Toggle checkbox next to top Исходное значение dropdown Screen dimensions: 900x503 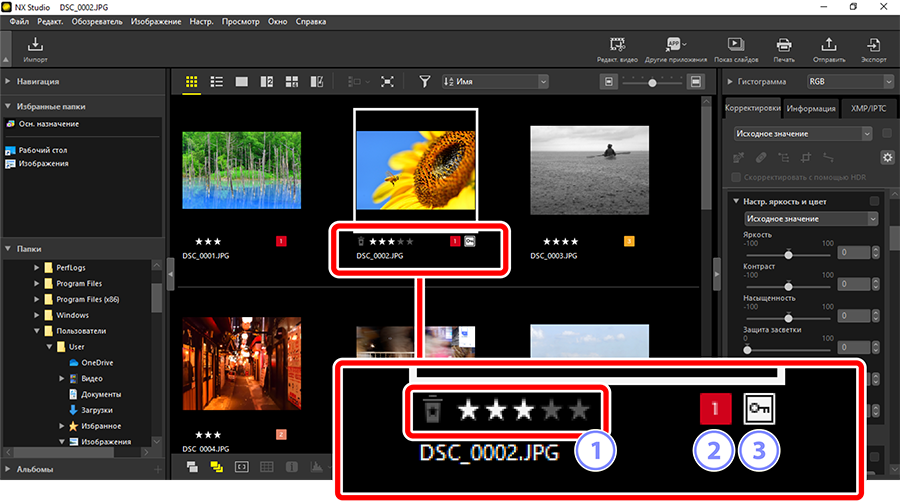[886, 133]
